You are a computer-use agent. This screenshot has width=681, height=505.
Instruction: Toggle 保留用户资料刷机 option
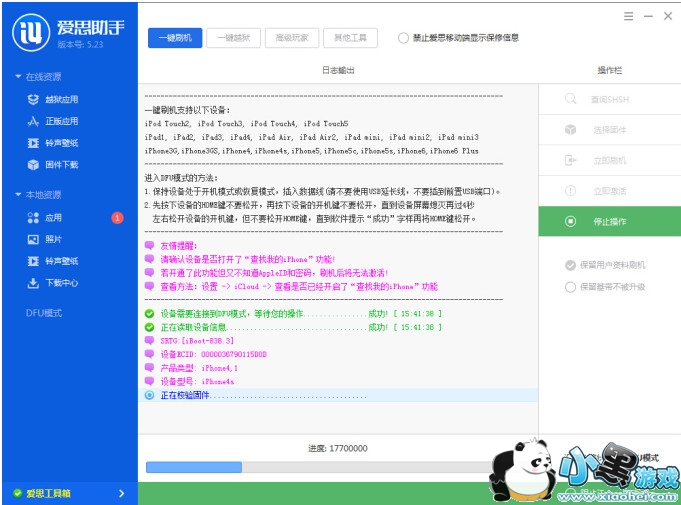[x=570, y=265]
